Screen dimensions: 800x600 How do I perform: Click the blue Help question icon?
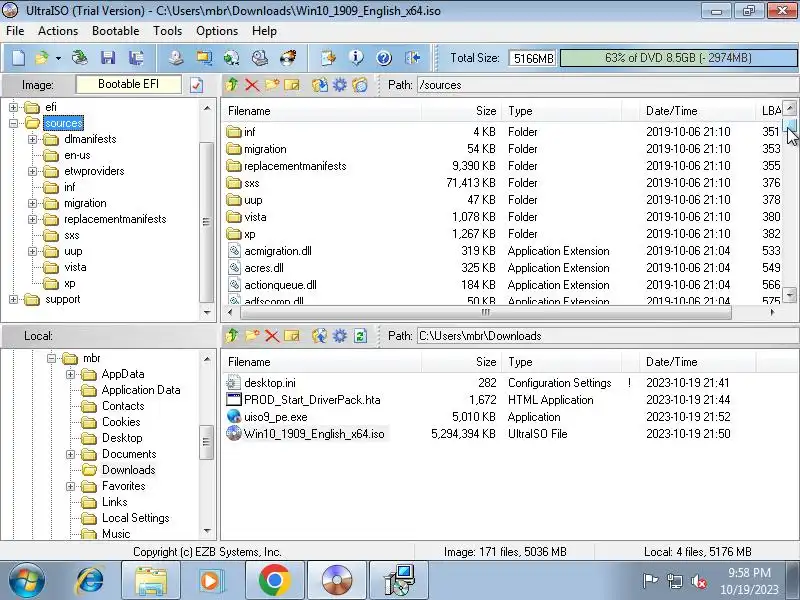point(384,58)
